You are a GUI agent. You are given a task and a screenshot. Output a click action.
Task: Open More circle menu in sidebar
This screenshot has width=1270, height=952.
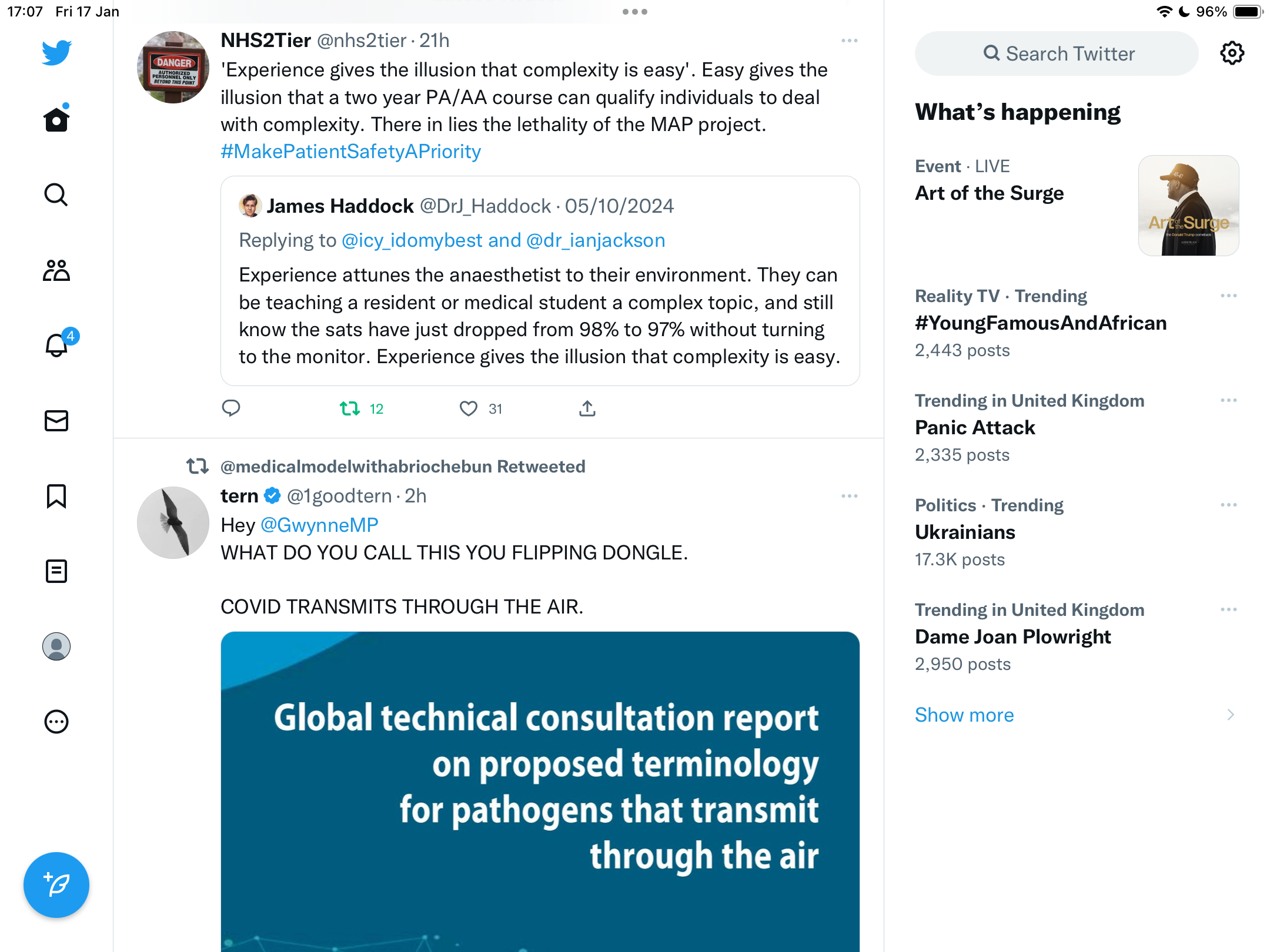point(56,722)
